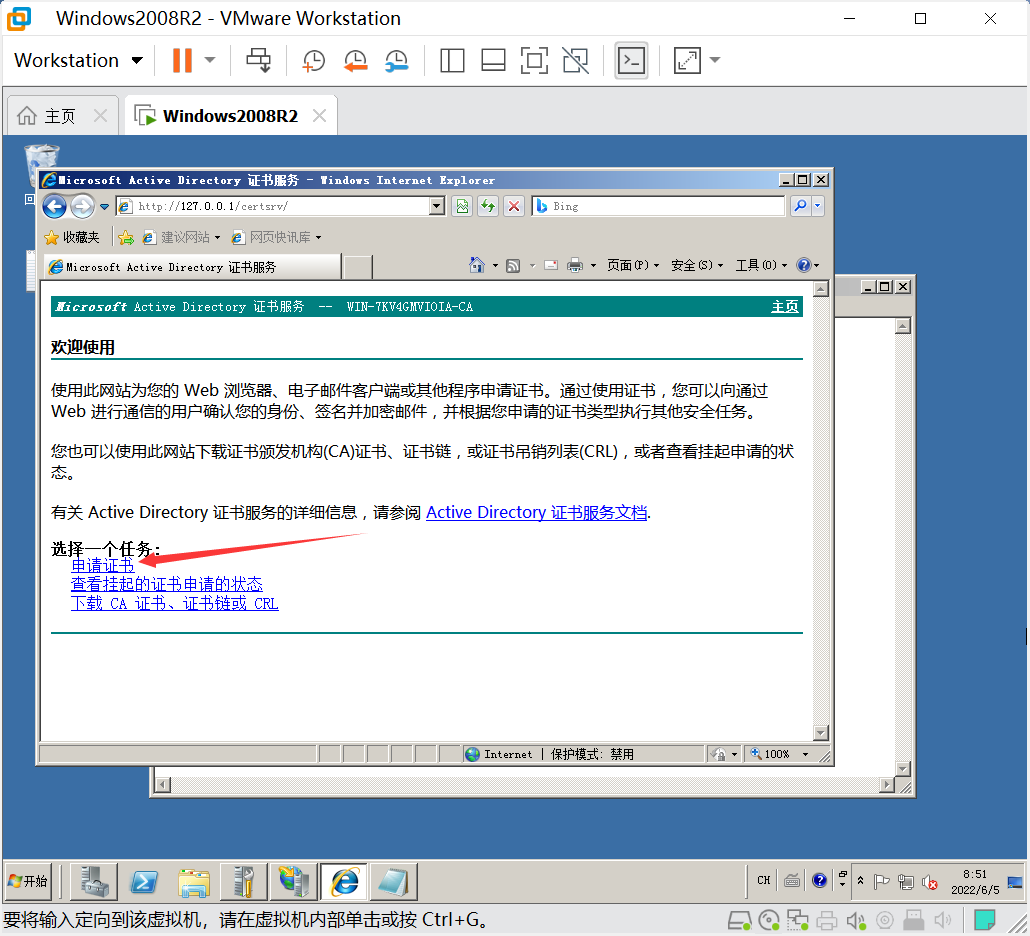The image size is (1030, 936).
Task: Open the console view button
Action: pos(631,60)
